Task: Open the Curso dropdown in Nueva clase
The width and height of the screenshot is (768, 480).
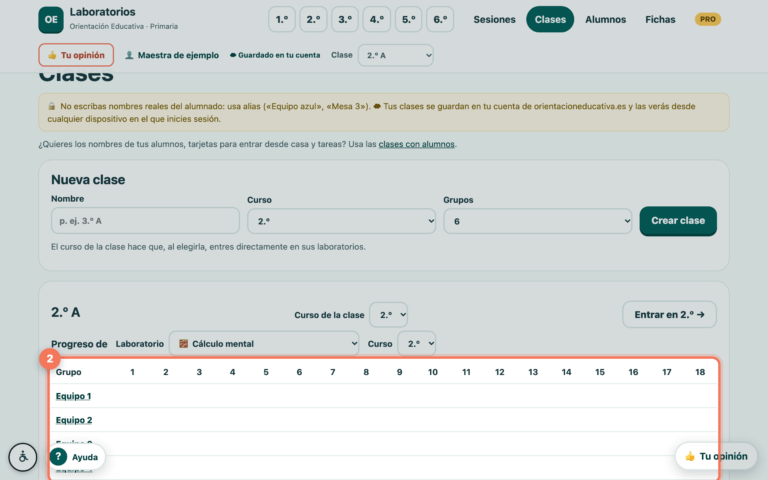Action: [x=341, y=221]
